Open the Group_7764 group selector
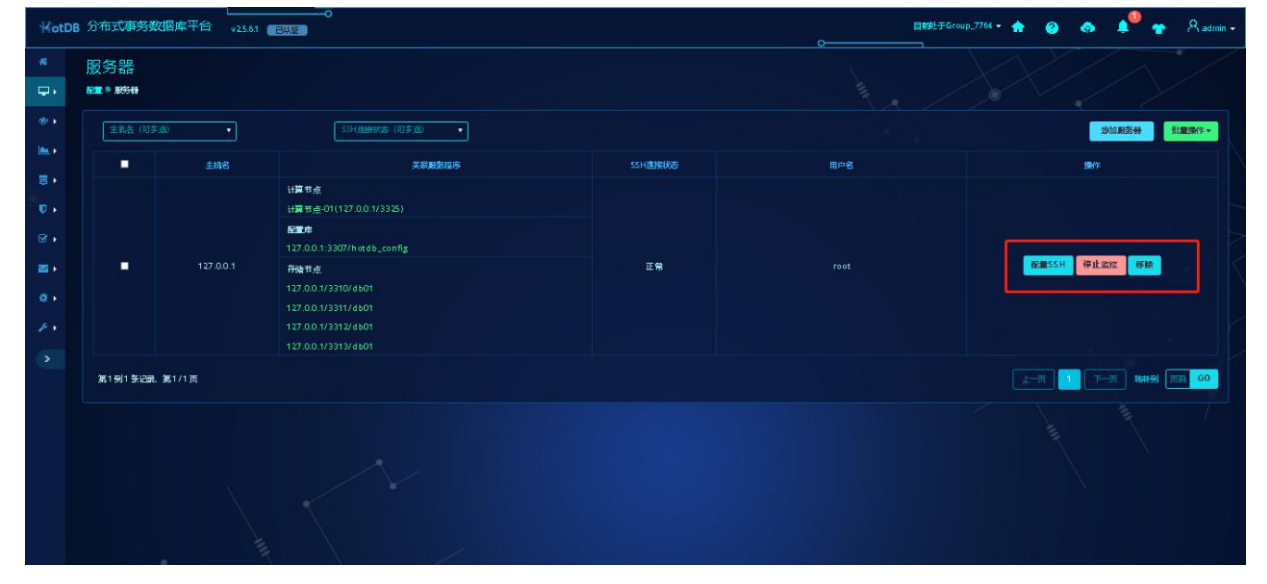The width and height of the screenshot is (1267, 584). click(x=958, y=27)
